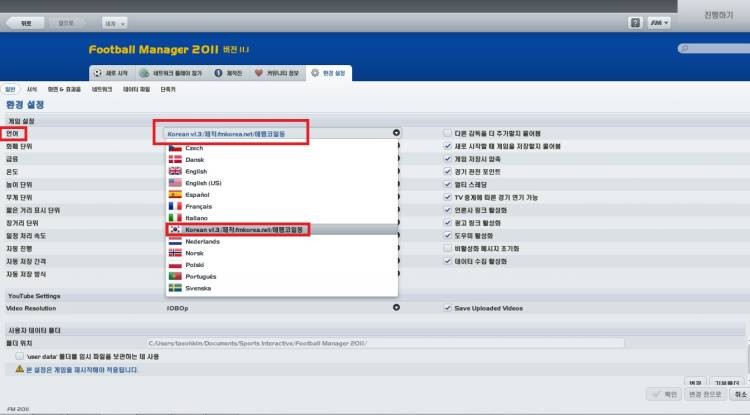Click the gear icon on 환경 설정 tab
This screenshot has width=750, height=415.
316,73
